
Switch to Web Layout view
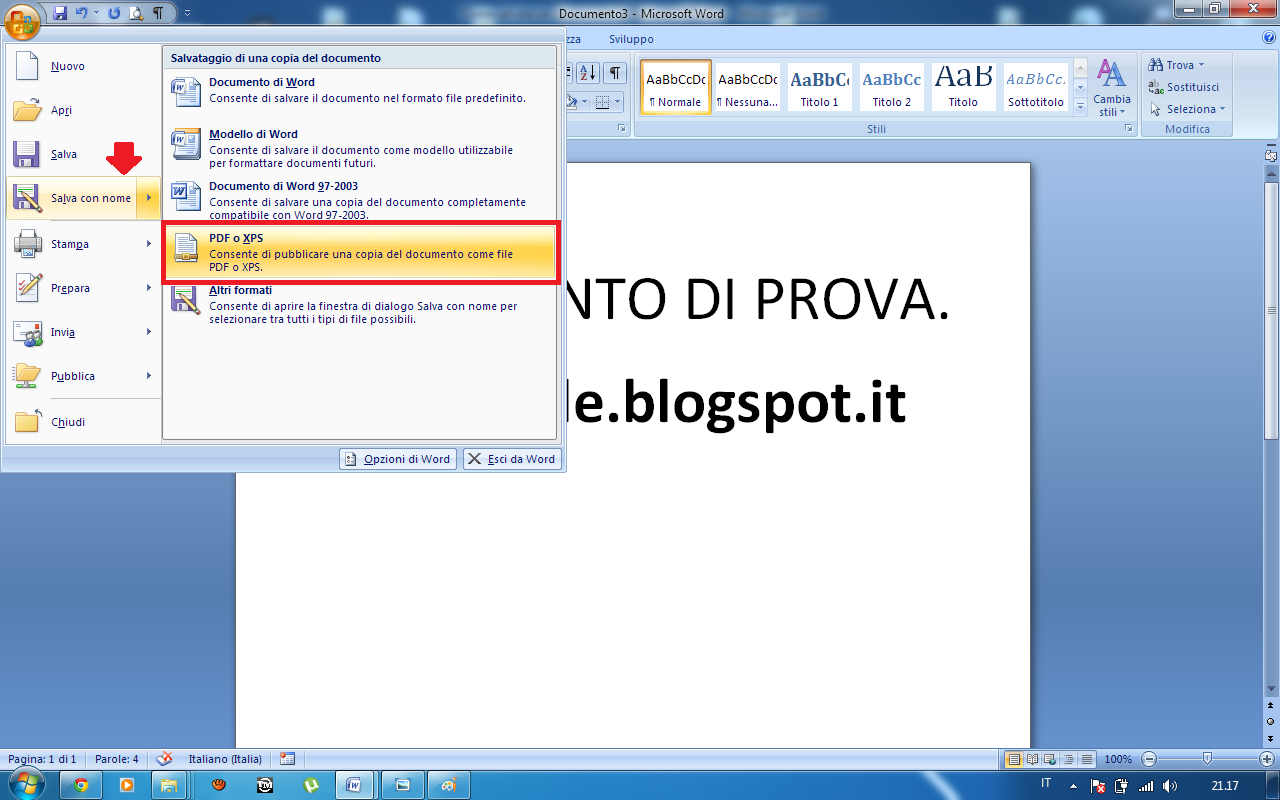coord(1050,759)
